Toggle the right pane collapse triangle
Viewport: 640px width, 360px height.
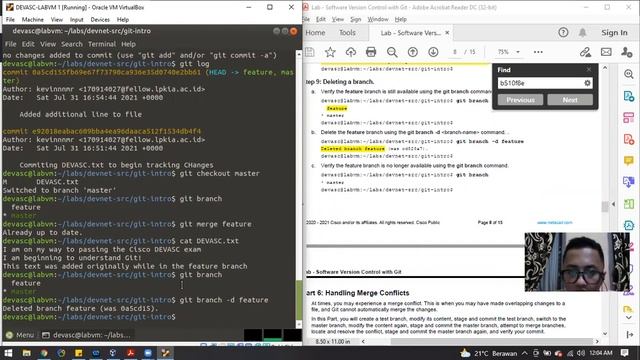613,204
